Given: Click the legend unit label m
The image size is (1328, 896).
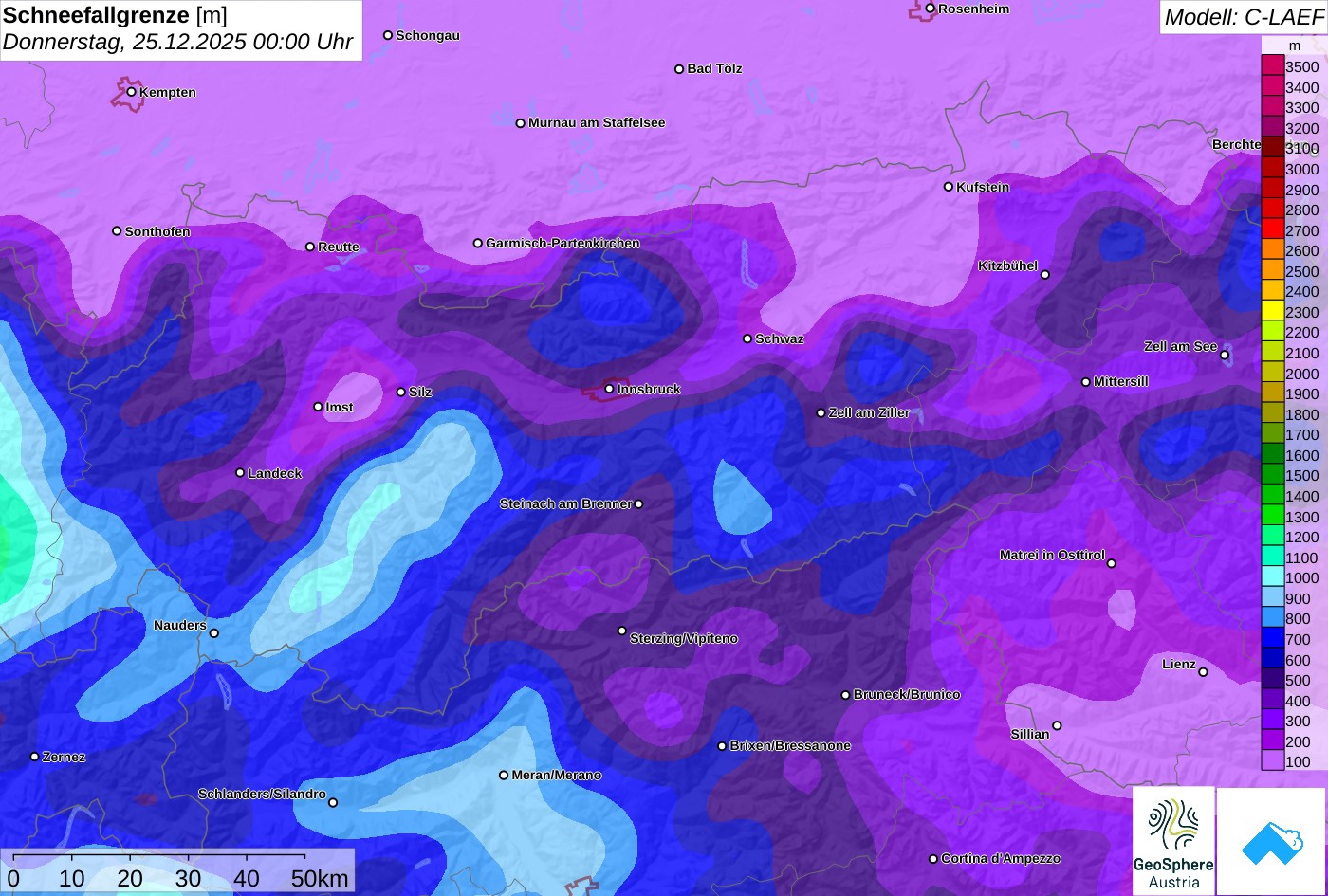Looking at the screenshot, I should click(1295, 46).
